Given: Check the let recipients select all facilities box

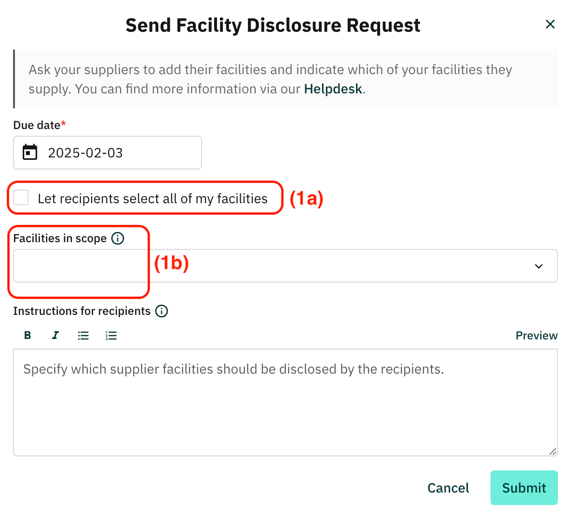Looking at the screenshot, I should tap(21, 197).
